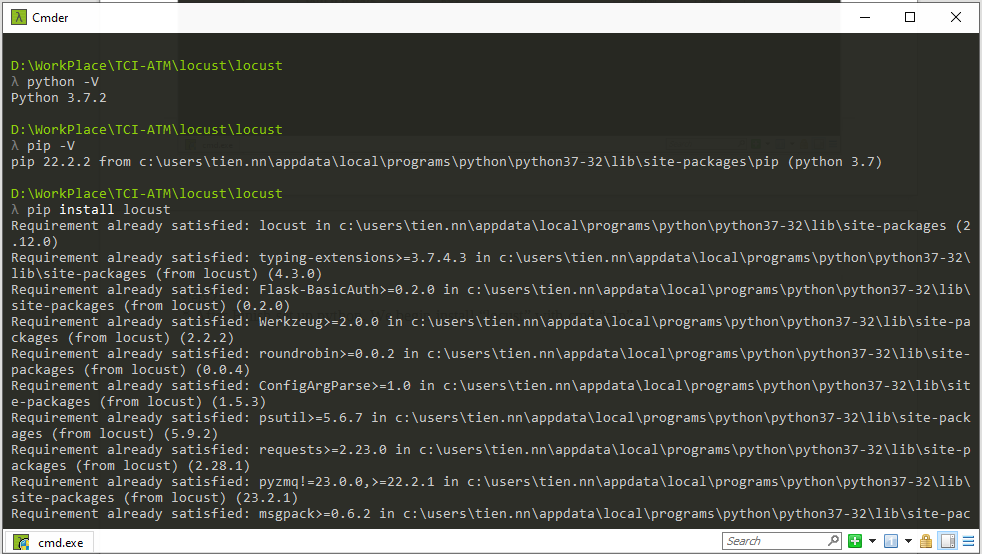The width and height of the screenshot is (982, 554).
Task: Click the magnifier icon in Search box
Action: [x=832, y=542]
